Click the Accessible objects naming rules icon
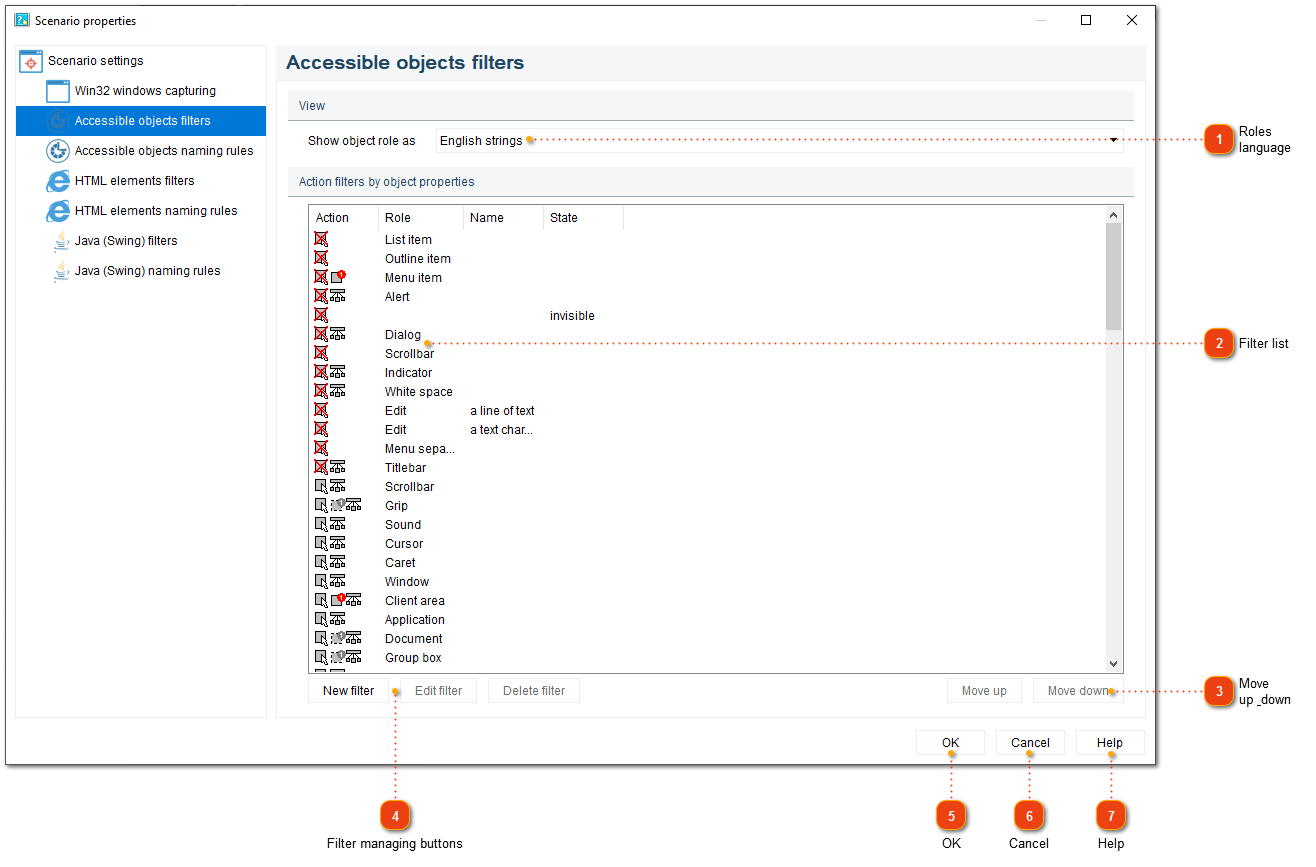Image resolution: width=1316 pixels, height=867 pixels. point(58,151)
